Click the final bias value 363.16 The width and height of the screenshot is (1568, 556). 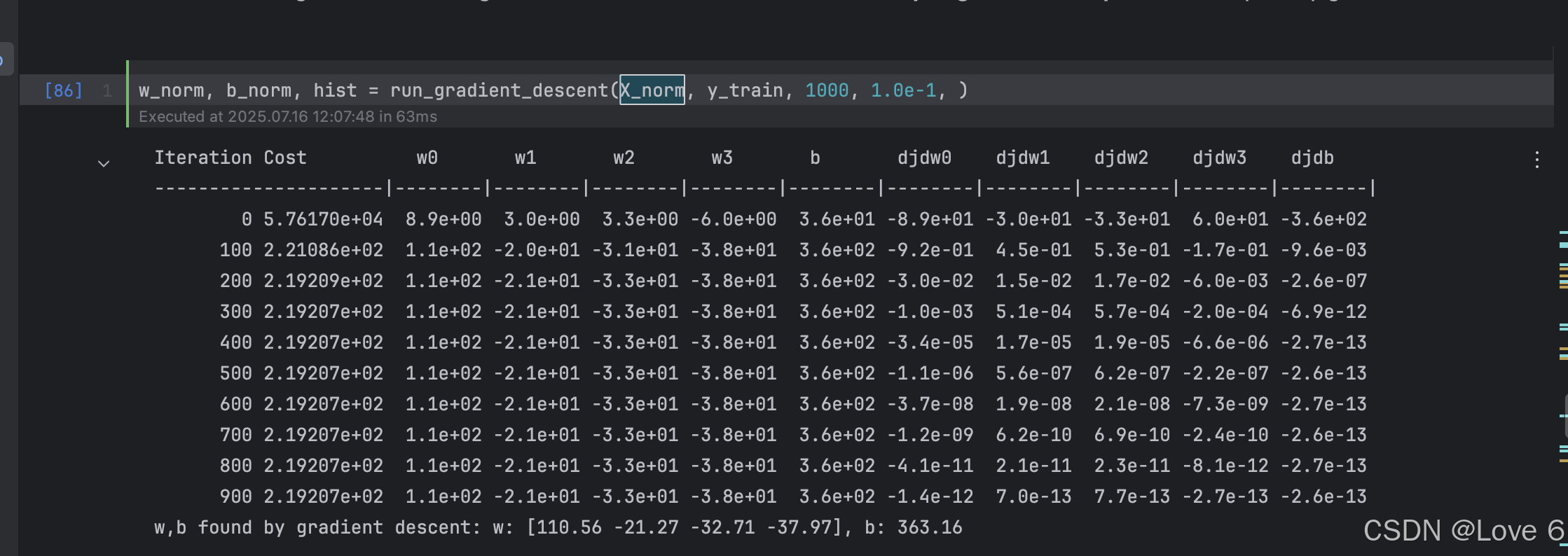click(x=930, y=527)
